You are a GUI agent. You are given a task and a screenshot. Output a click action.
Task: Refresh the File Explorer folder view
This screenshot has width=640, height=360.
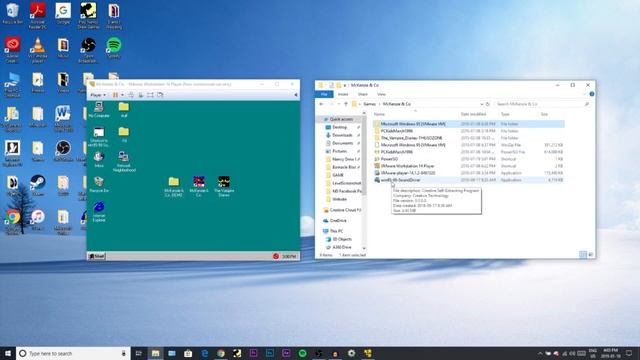tap(487, 104)
